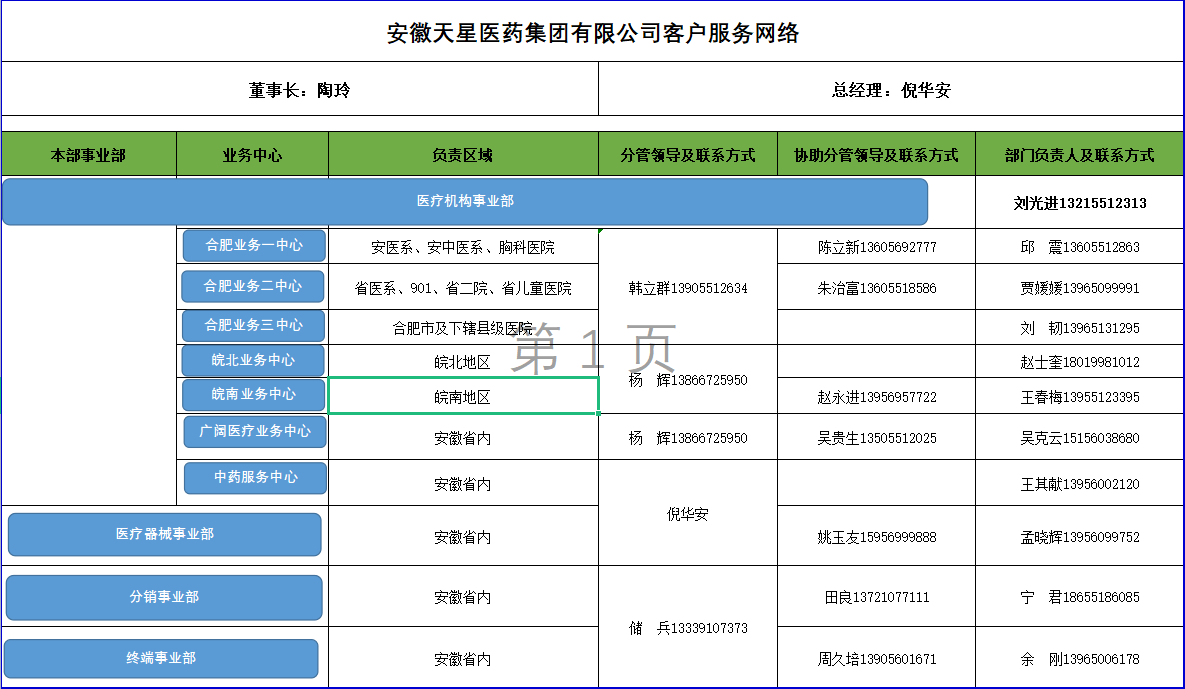Click the 陈立新13605692777 cell
The width and height of the screenshot is (1185, 689).
(877, 247)
